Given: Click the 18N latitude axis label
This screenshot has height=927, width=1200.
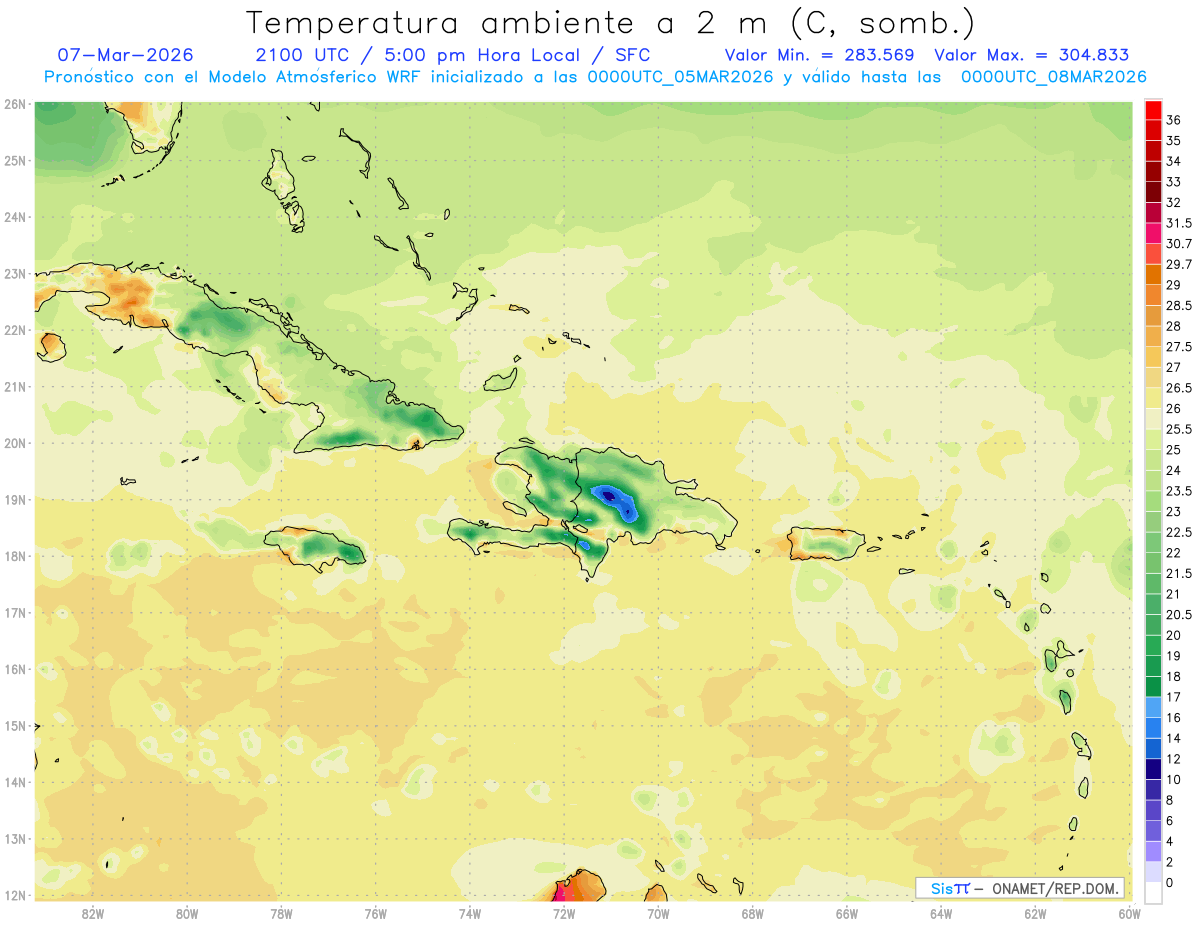Looking at the screenshot, I should point(15,556).
